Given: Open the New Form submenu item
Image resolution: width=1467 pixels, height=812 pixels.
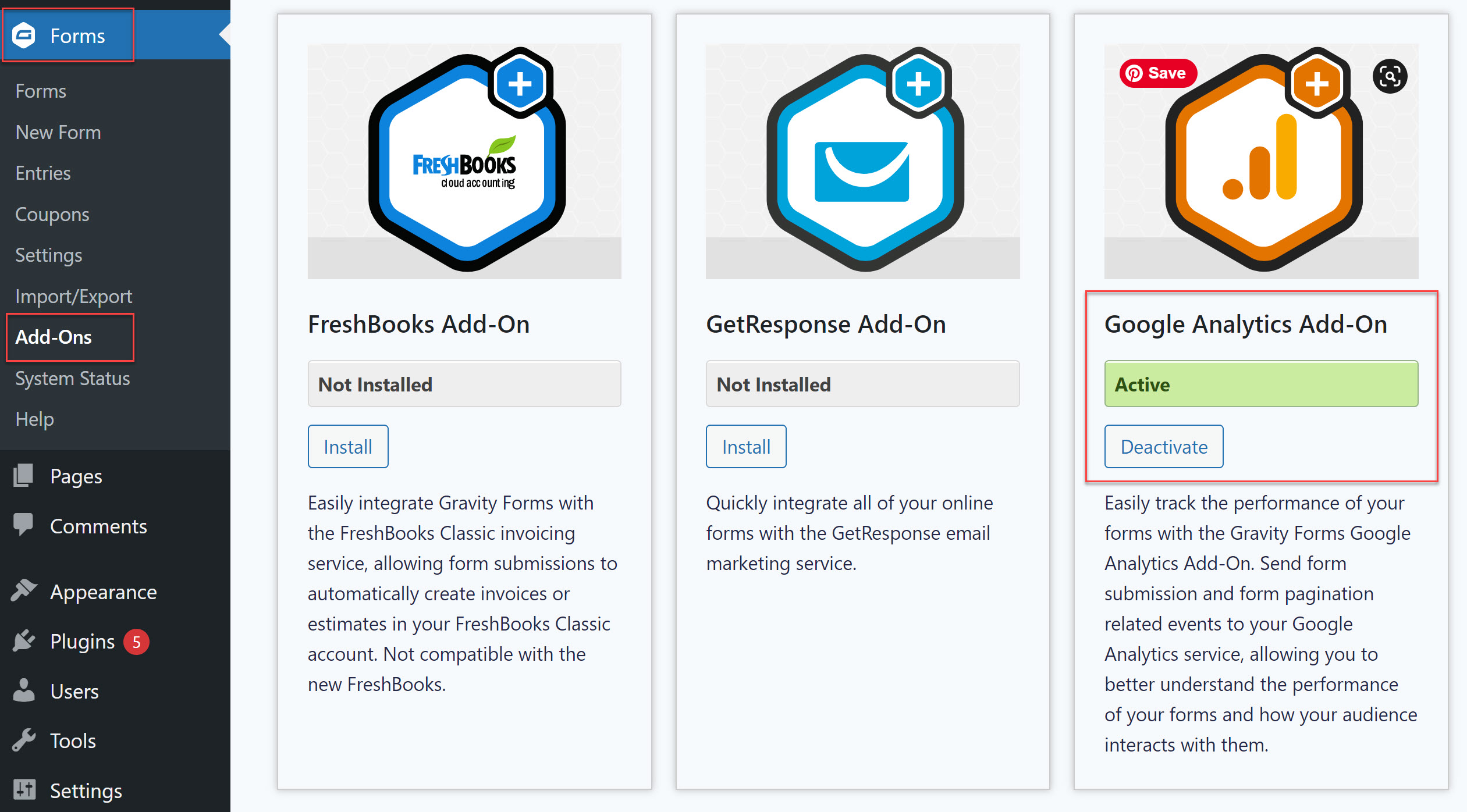Looking at the screenshot, I should point(58,133).
